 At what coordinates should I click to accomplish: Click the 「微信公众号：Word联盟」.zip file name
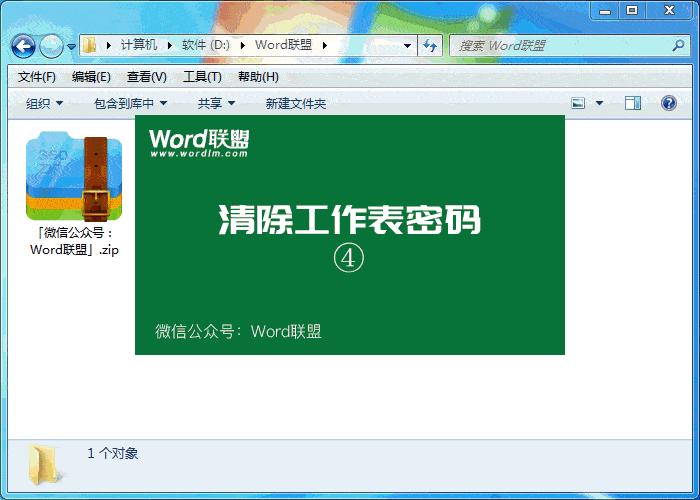point(75,241)
